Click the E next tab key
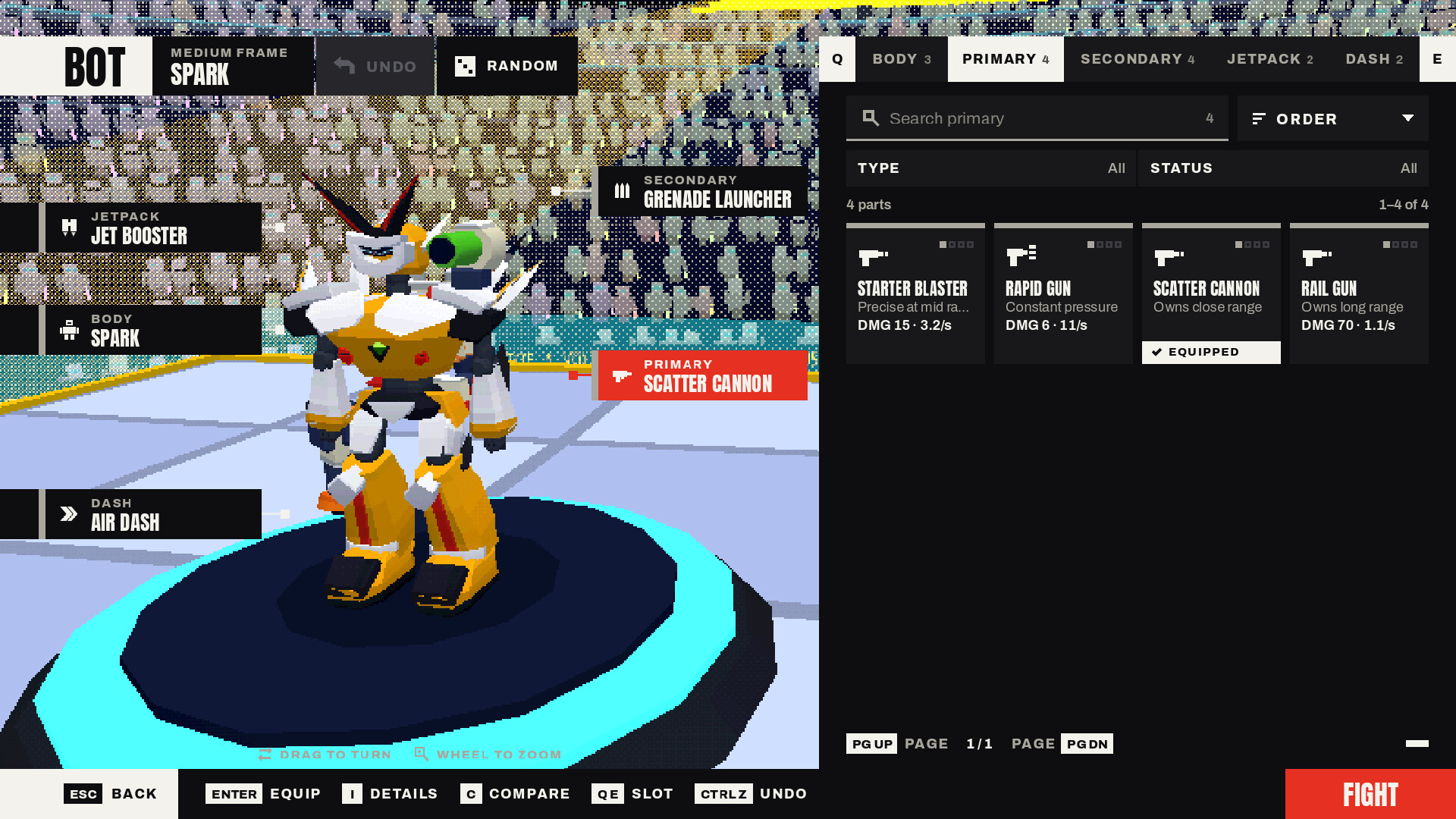This screenshot has width=1456, height=819. (1438, 59)
